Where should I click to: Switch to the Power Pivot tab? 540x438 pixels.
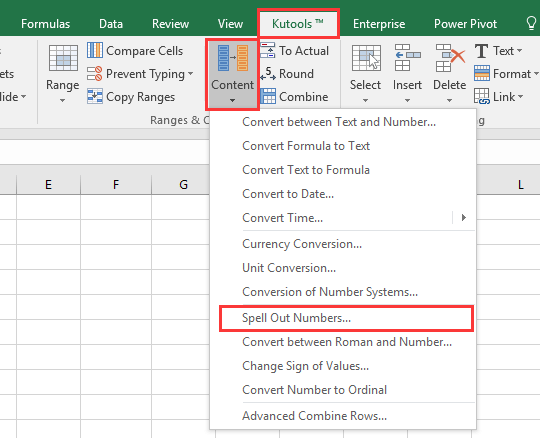pos(465,24)
